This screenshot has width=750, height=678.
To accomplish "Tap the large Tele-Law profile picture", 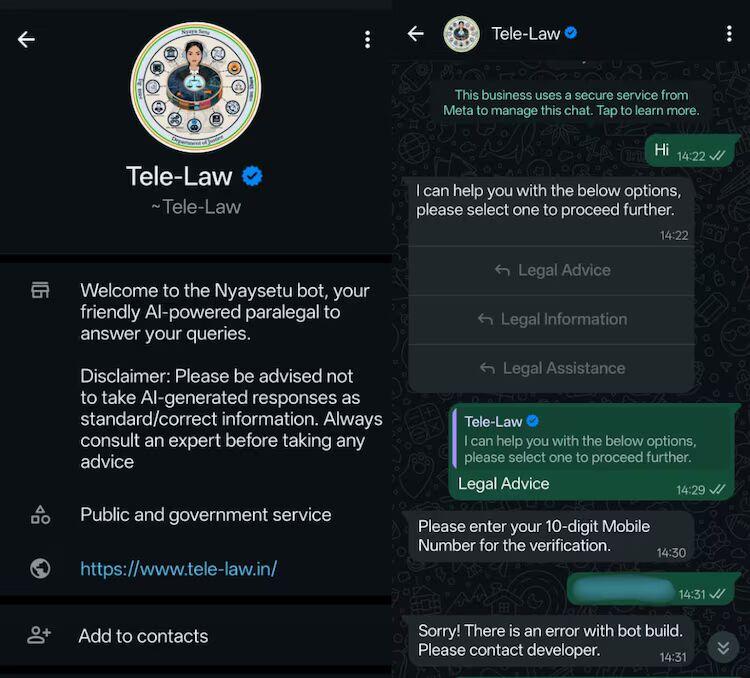I will pos(196,87).
